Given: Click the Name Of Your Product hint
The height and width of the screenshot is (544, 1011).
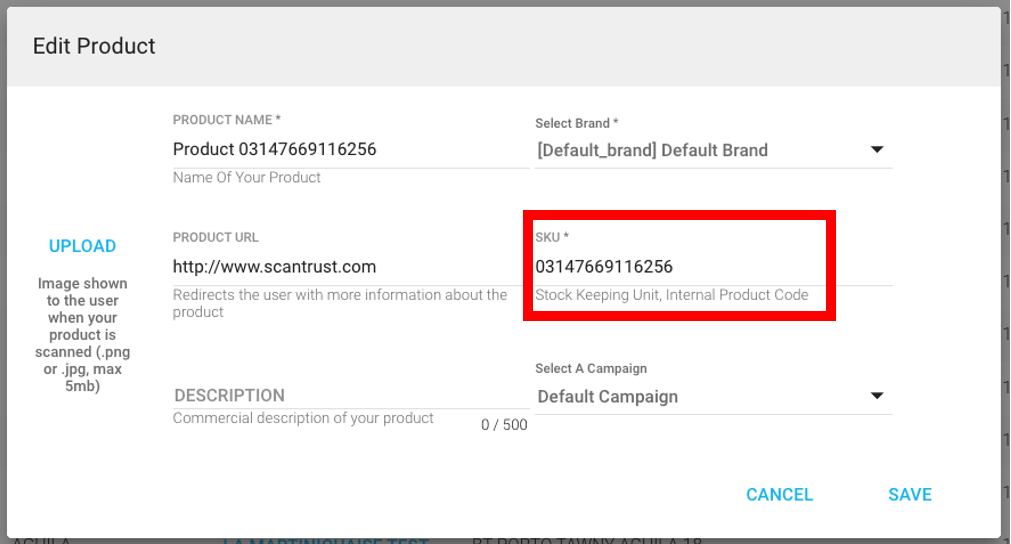Looking at the screenshot, I should (247, 178).
